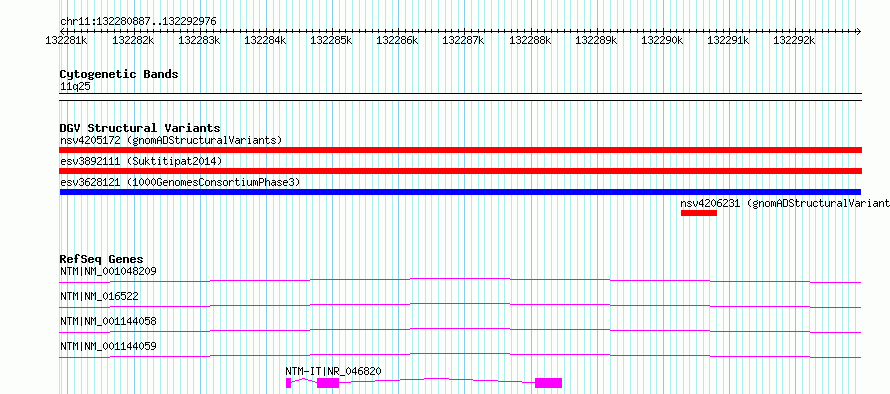The height and width of the screenshot is (394, 890).
Task: Click the 132292k ruler position
Action: pos(794,40)
